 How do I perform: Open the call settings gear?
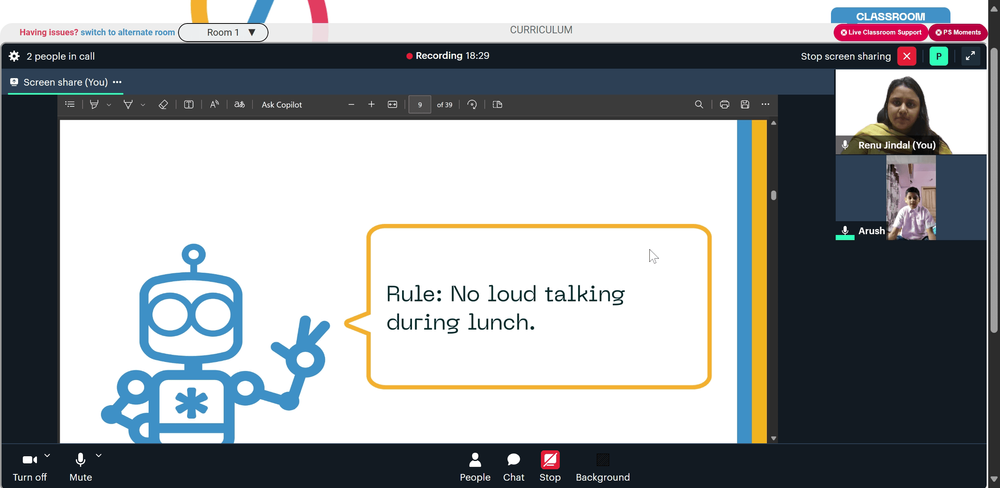[14, 56]
